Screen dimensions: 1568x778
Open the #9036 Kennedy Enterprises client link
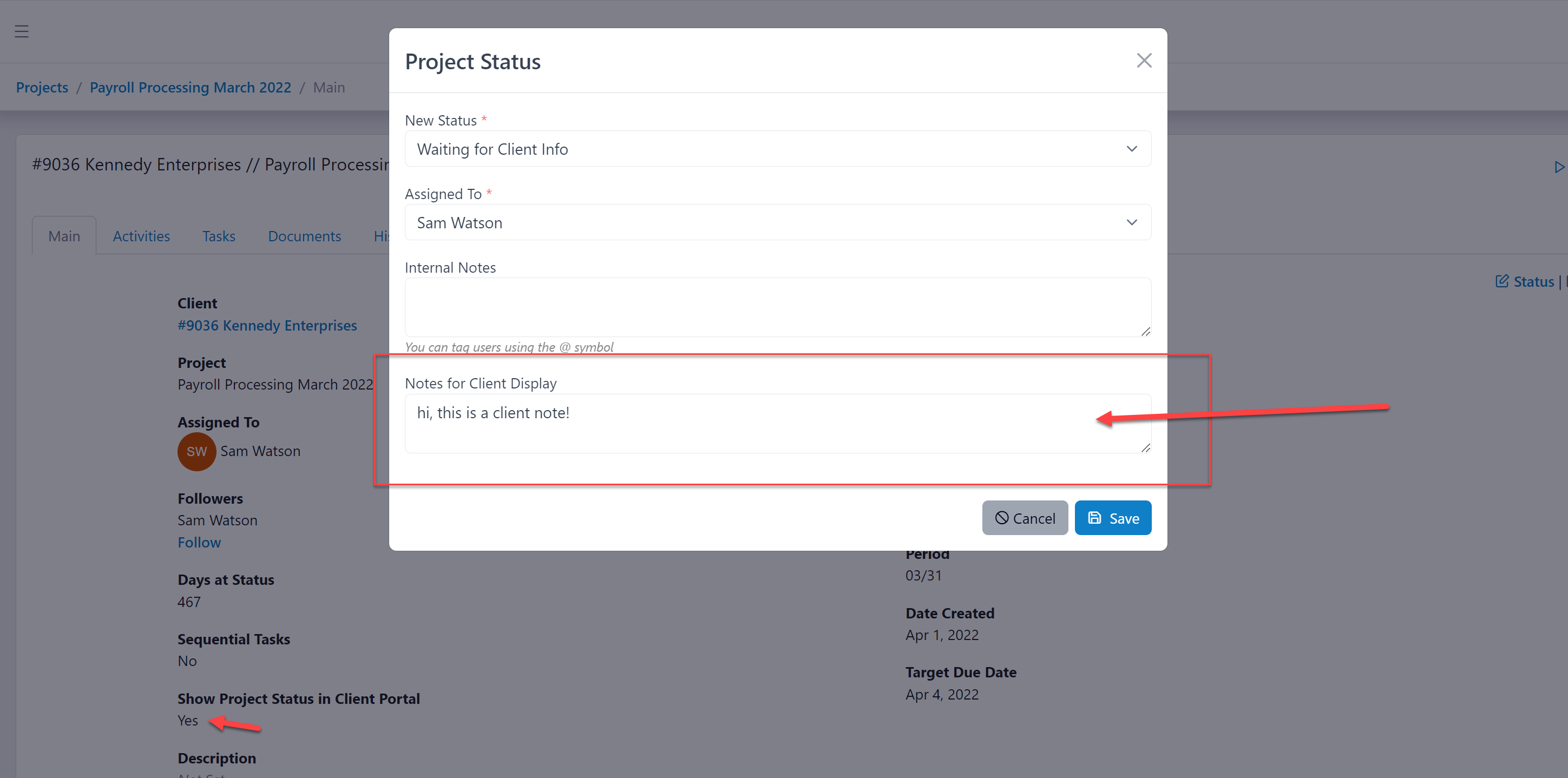[267, 326]
